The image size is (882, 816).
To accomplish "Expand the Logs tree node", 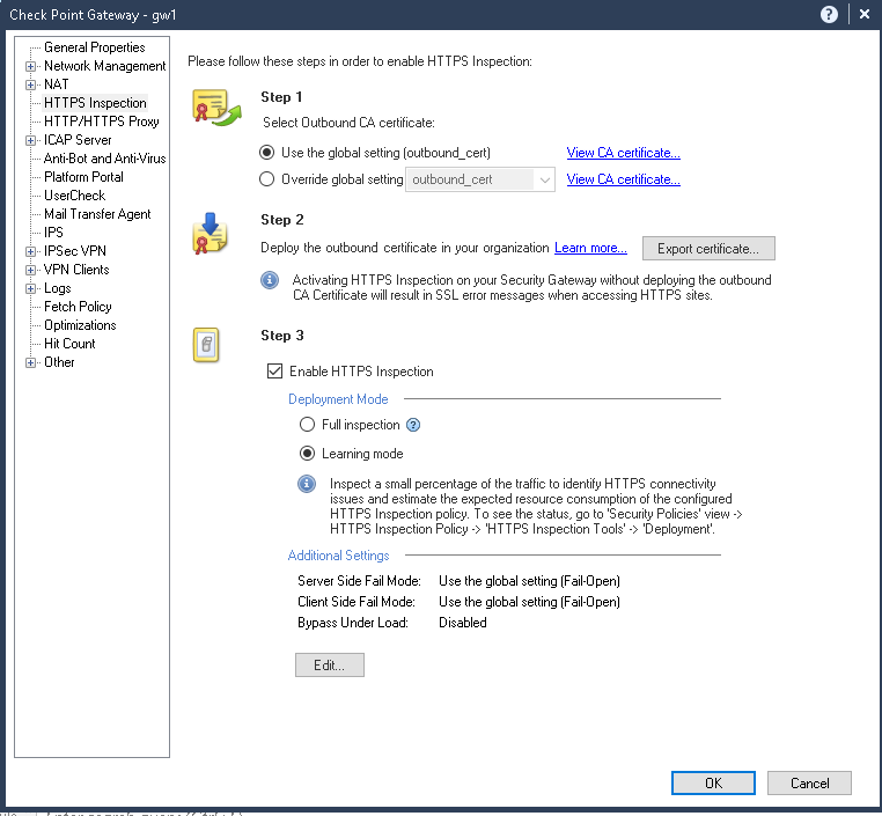I will [x=31, y=288].
